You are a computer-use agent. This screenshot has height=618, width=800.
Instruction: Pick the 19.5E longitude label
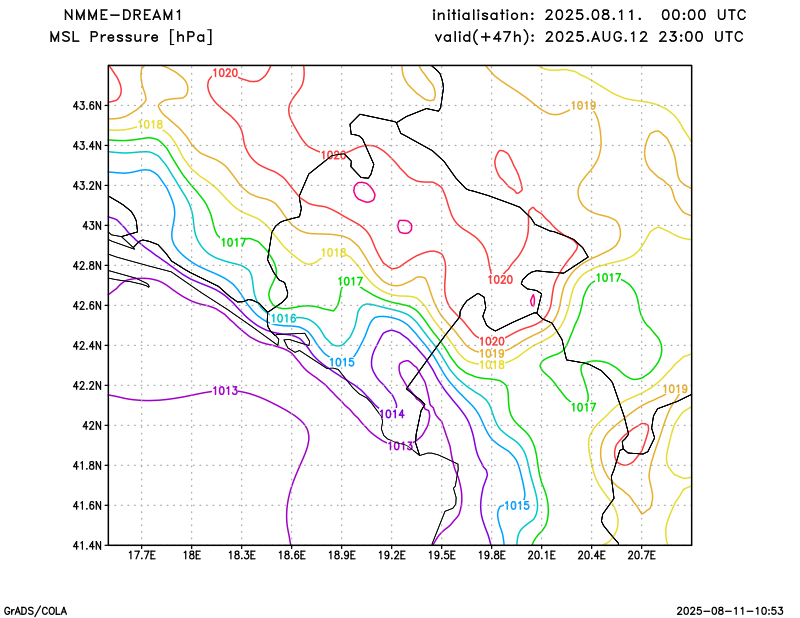(441, 555)
